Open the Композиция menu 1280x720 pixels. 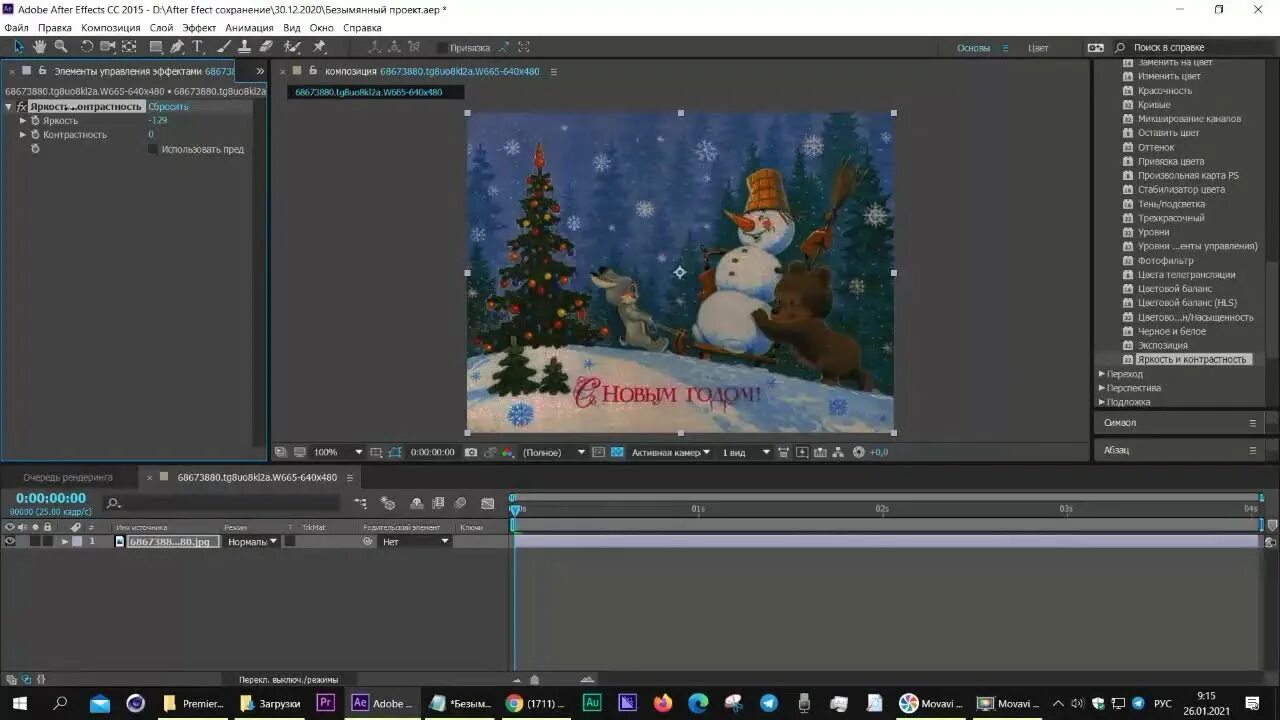110,28
